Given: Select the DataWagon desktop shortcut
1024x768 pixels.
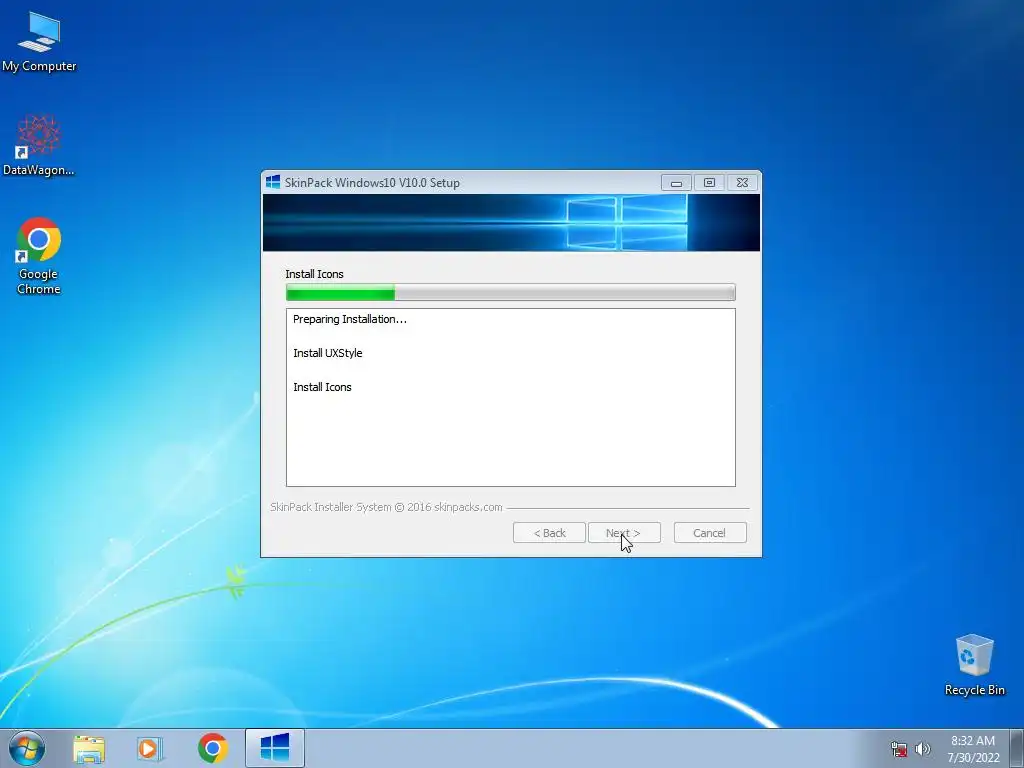Looking at the screenshot, I should [x=39, y=145].
